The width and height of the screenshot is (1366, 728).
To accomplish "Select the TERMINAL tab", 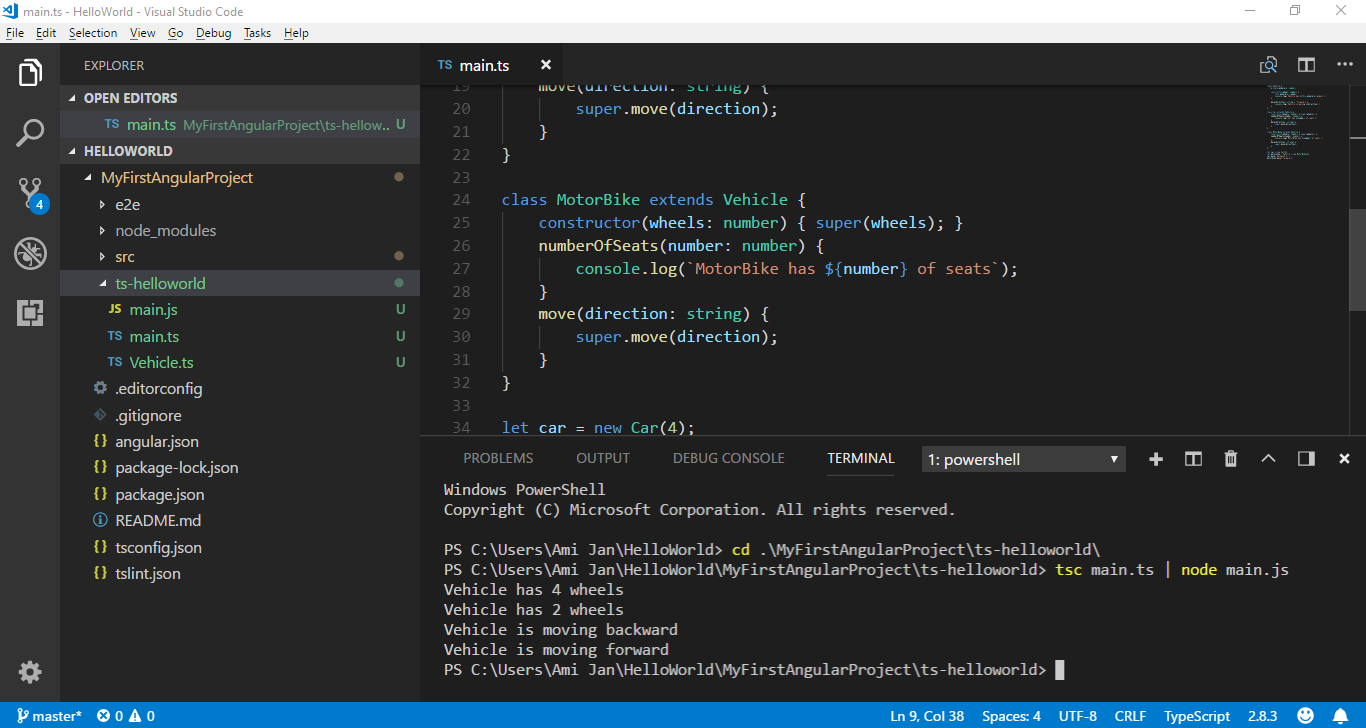I will (x=861, y=459).
